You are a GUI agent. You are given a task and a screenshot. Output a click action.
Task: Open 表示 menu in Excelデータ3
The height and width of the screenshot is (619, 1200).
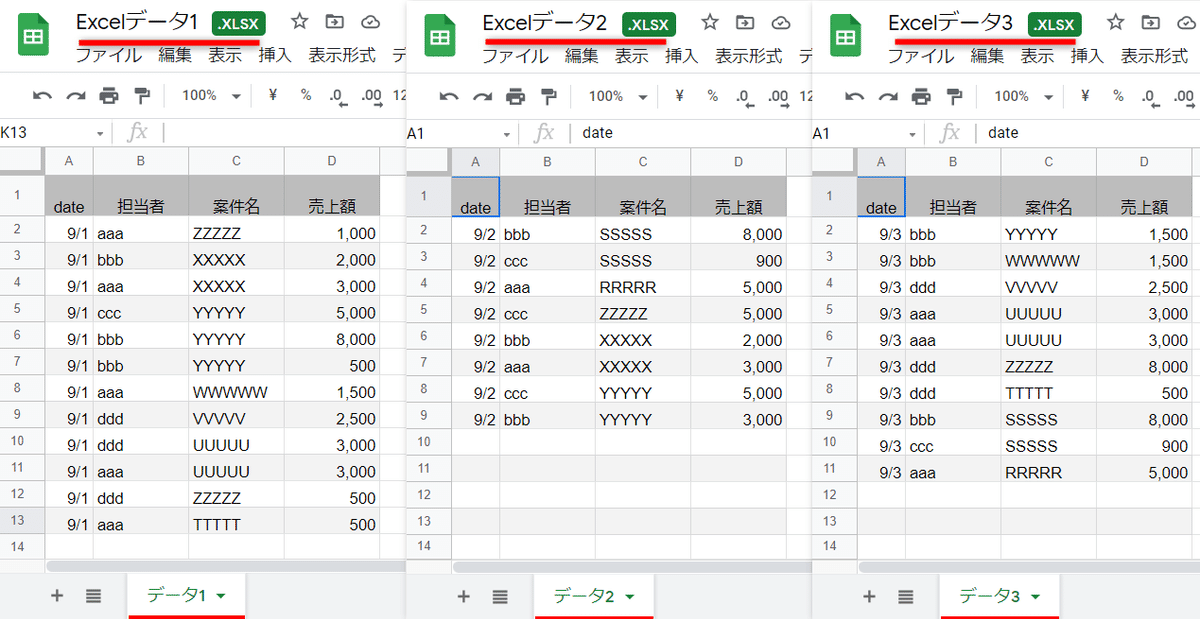tap(1037, 56)
